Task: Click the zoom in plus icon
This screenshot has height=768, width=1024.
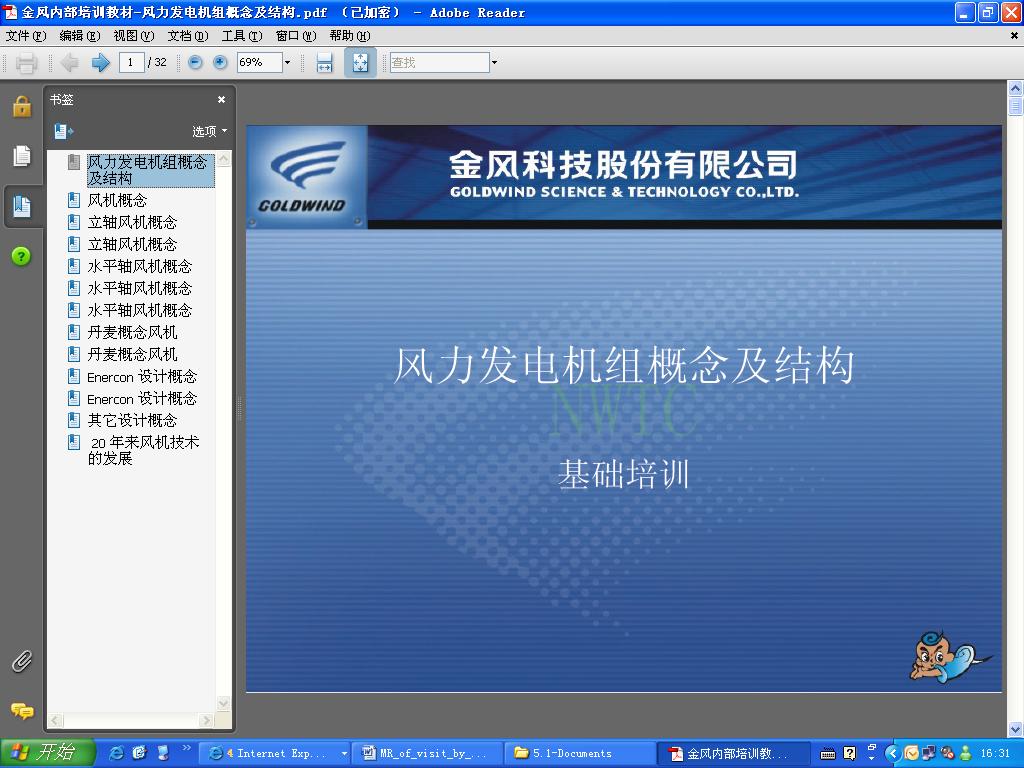Action: coord(218,62)
